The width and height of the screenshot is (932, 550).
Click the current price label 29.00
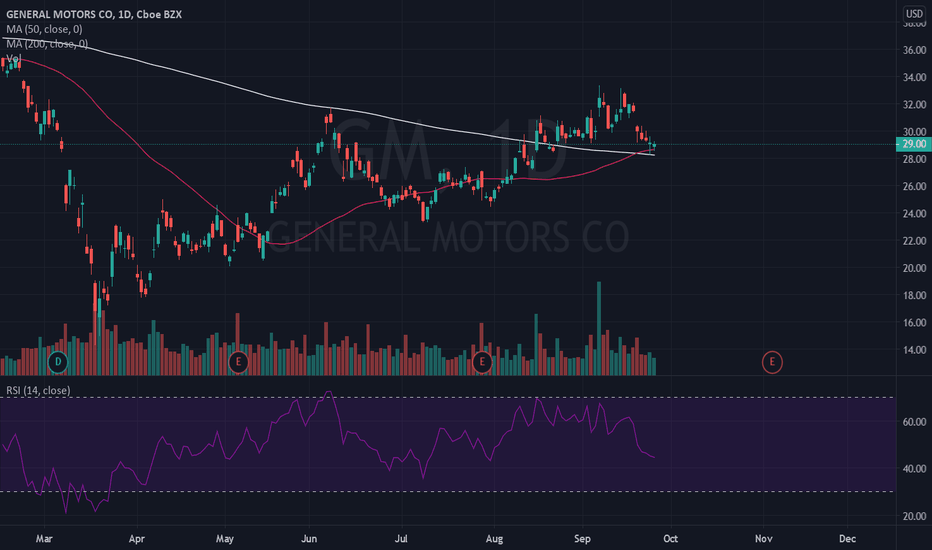point(914,144)
